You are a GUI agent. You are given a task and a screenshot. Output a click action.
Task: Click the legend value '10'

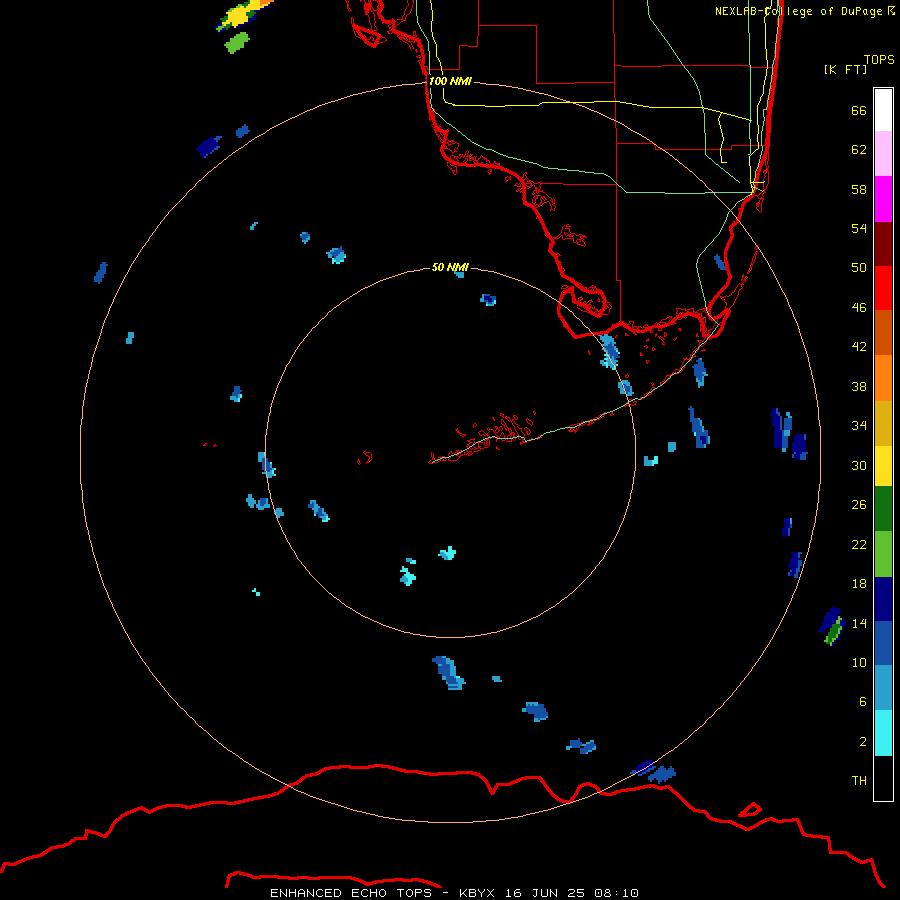859,663
